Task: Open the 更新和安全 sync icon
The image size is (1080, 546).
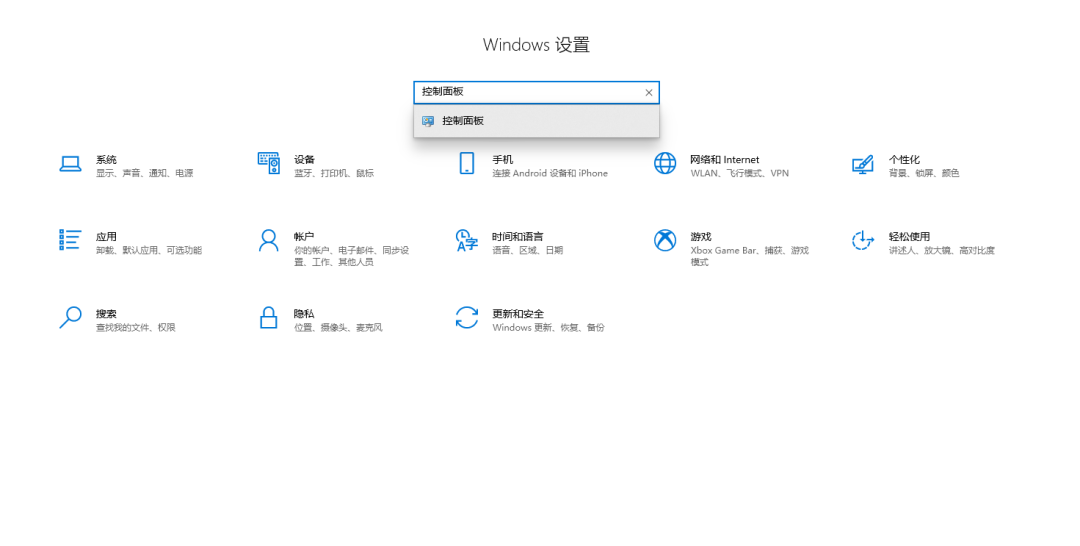Action: (x=467, y=318)
